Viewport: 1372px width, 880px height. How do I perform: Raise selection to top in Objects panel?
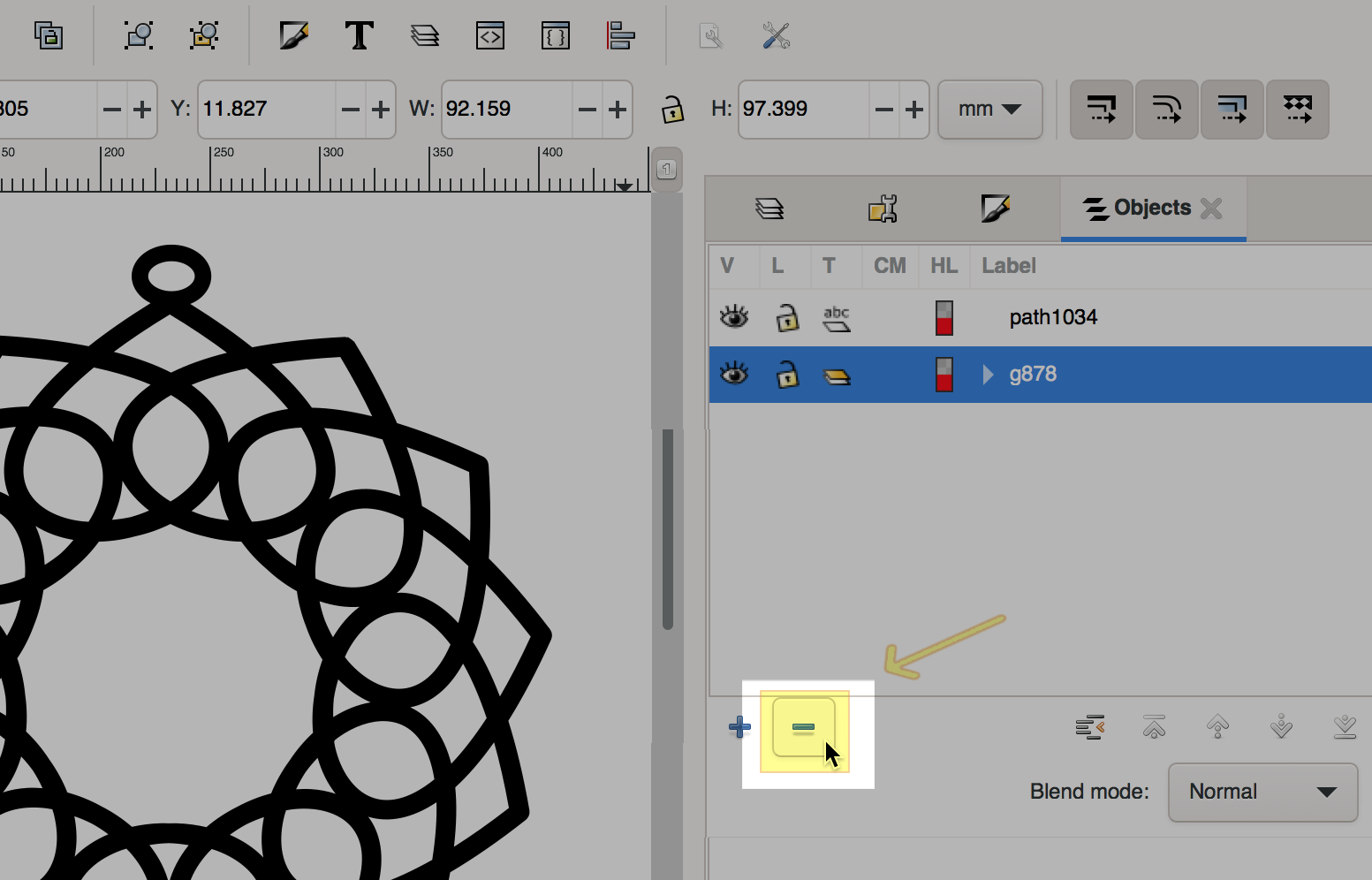[1154, 727]
